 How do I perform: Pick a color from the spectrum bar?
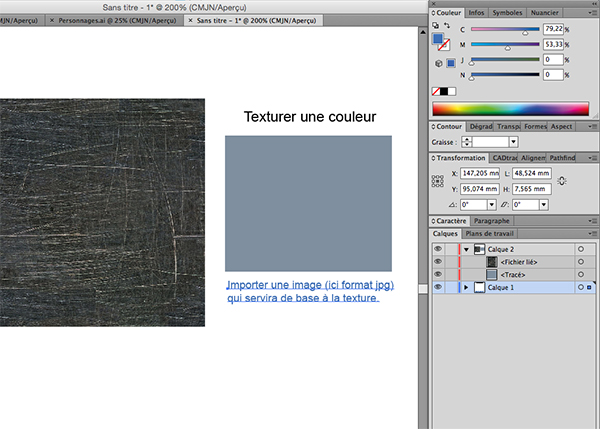510,107
